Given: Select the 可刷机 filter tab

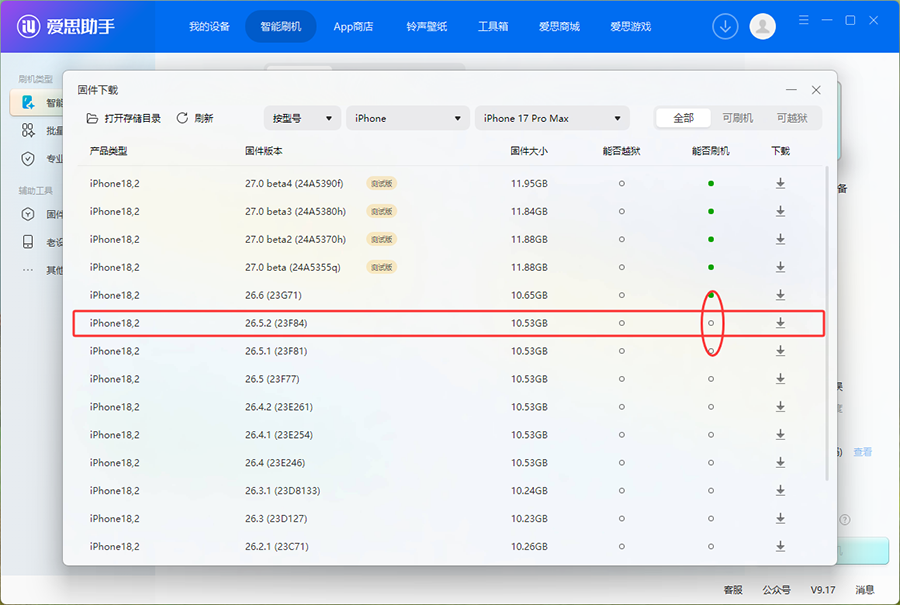Looking at the screenshot, I should (738, 118).
